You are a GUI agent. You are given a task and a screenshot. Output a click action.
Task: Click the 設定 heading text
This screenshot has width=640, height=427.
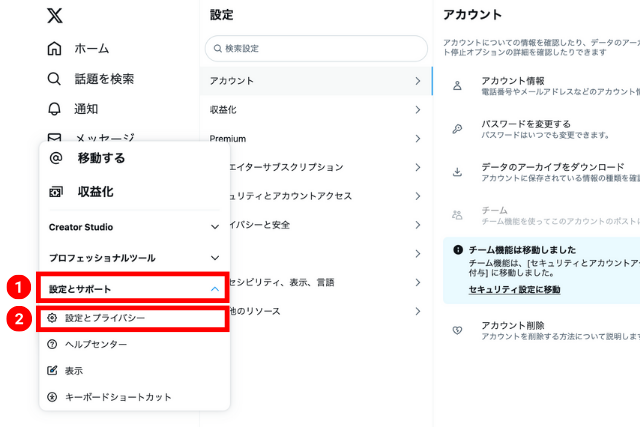tap(222, 15)
